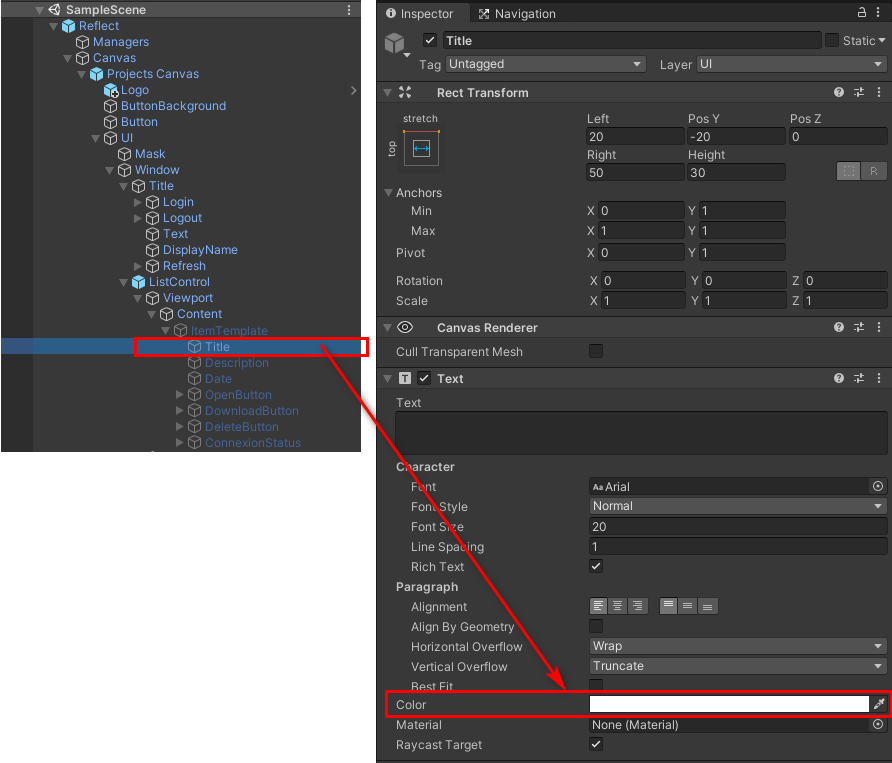Toggle the Title object active checkbox
The width and height of the screenshot is (892, 763).
tap(430, 40)
